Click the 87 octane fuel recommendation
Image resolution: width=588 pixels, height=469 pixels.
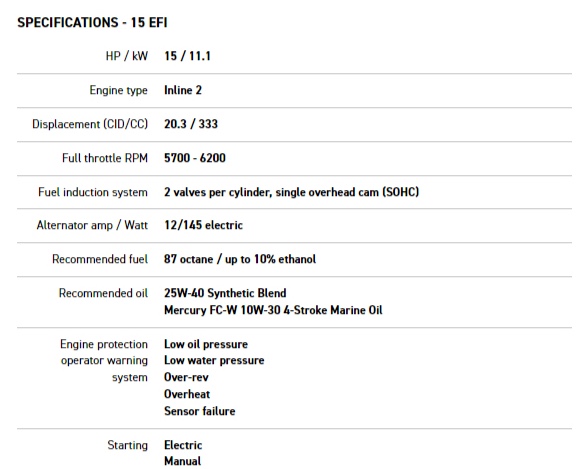pos(240,259)
